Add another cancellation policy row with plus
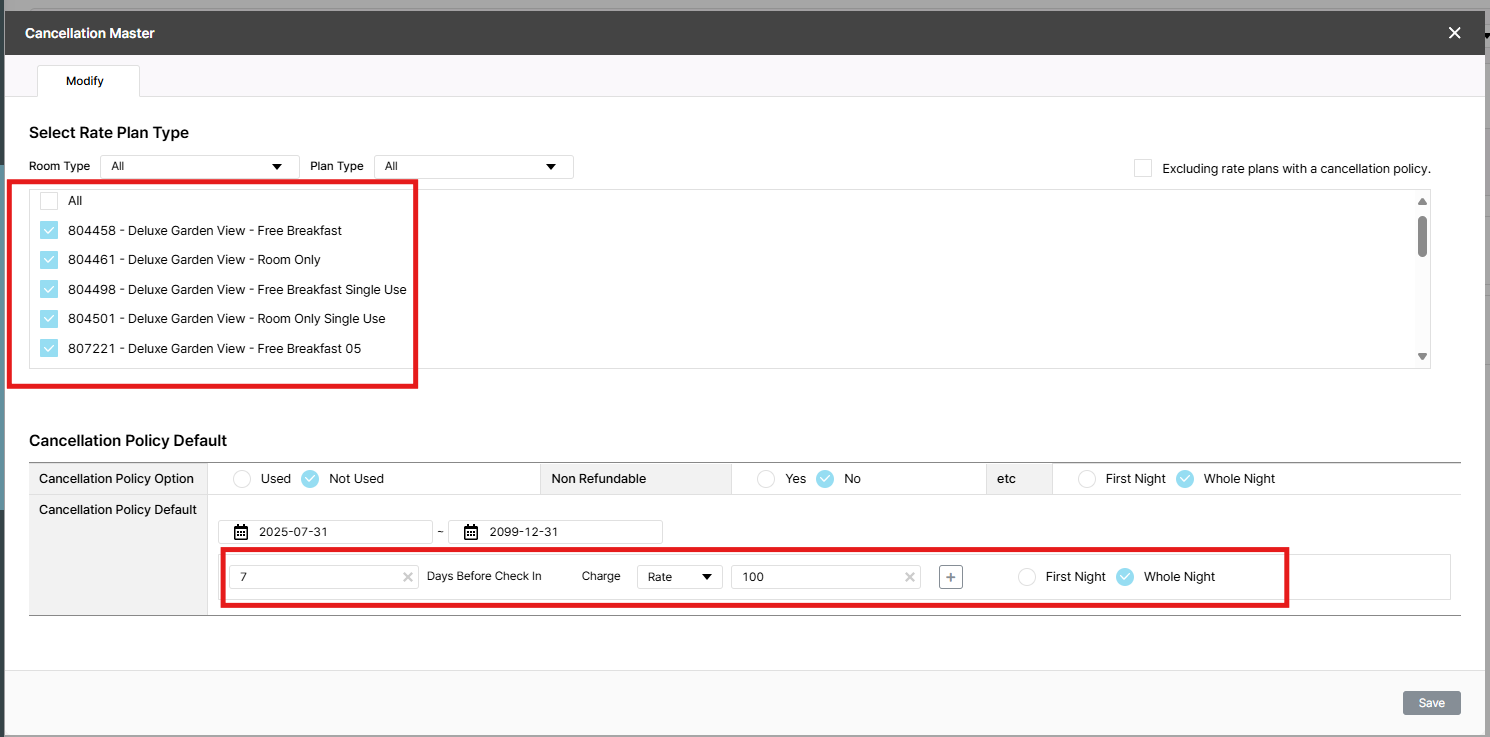This screenshot has width=1490, height=737. 951,577
